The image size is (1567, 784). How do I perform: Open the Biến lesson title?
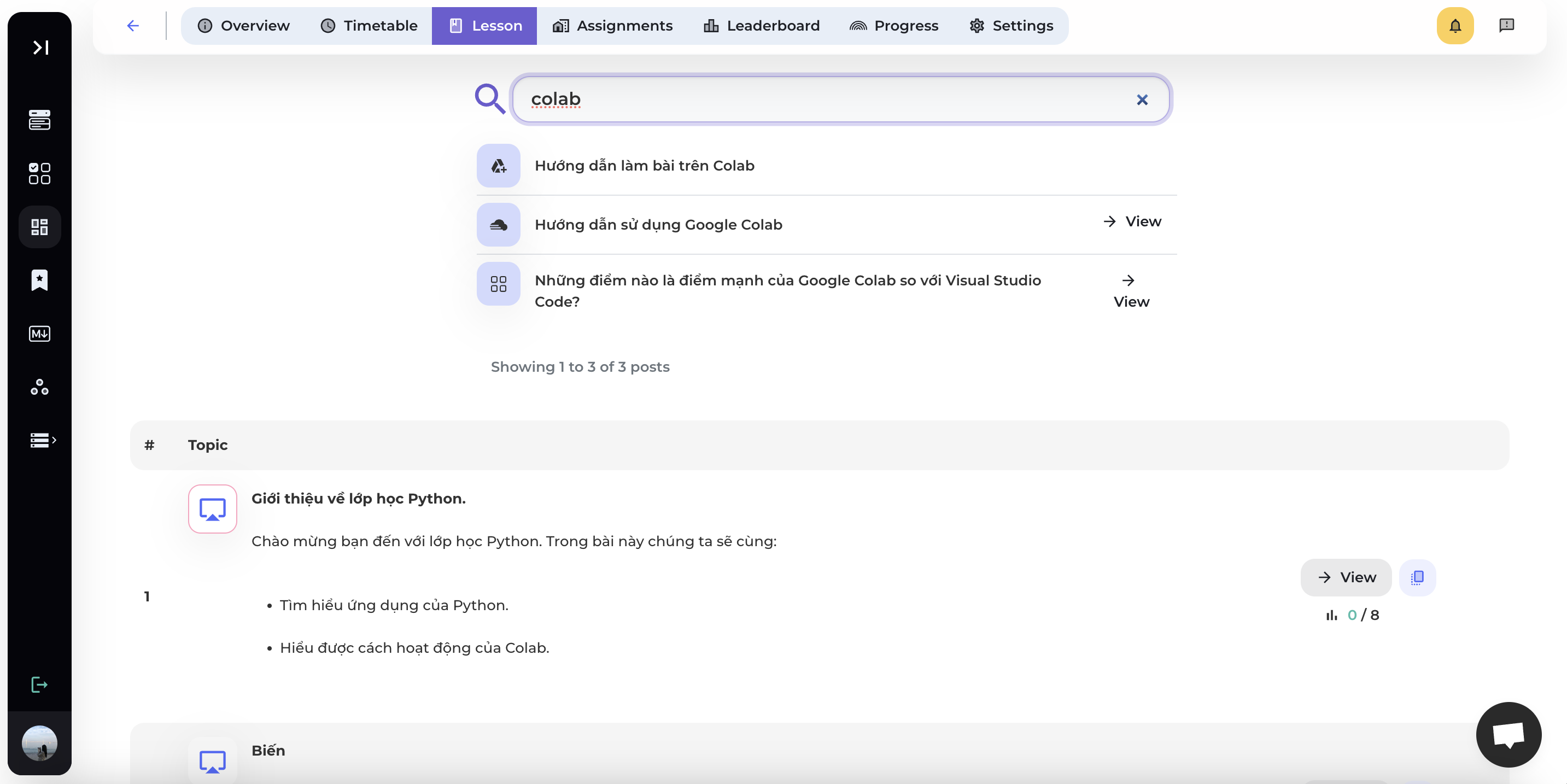tap(268, 751)
